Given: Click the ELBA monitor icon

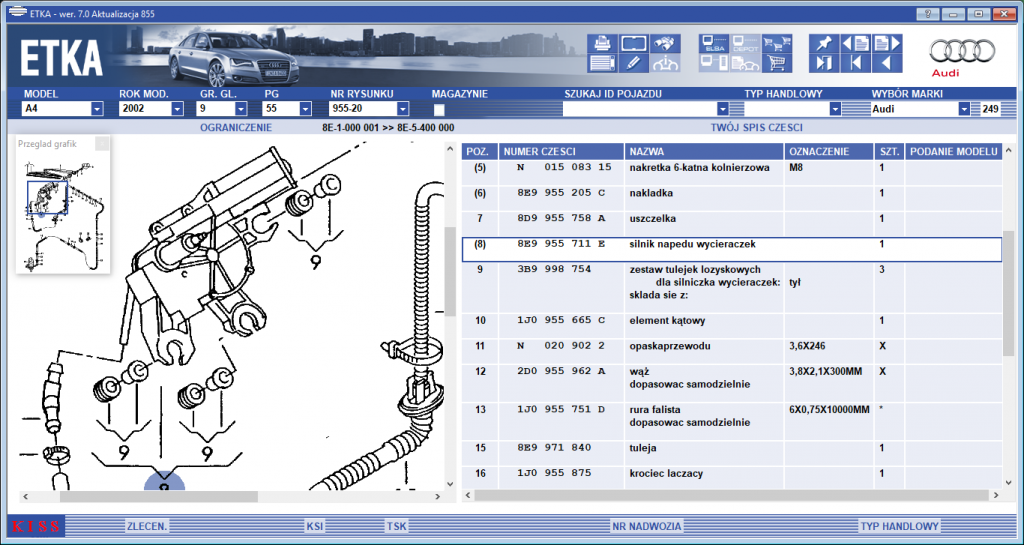Looking at the screenshot, I should 713,43.
